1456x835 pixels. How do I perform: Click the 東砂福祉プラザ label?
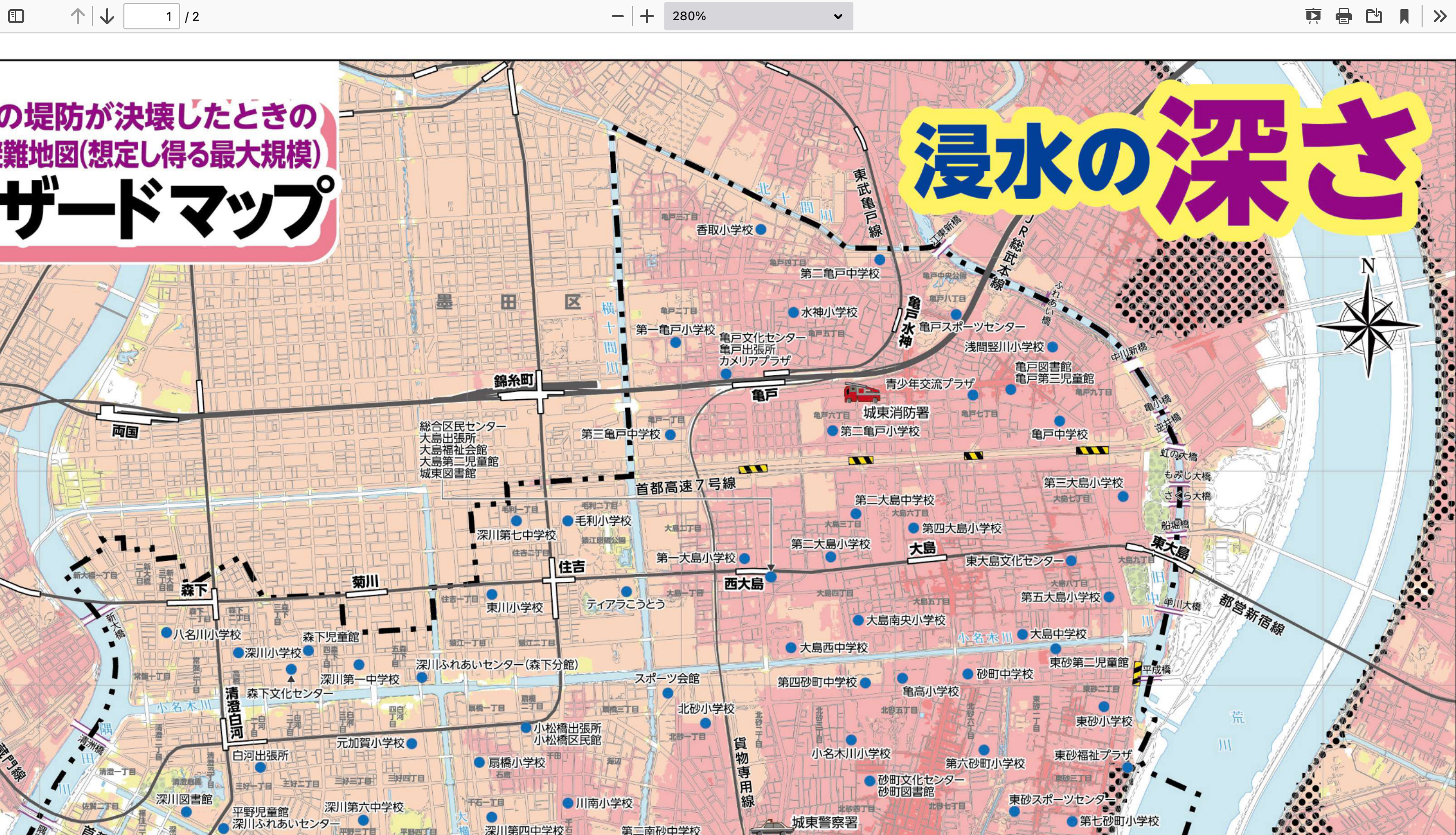(1093, 755)
